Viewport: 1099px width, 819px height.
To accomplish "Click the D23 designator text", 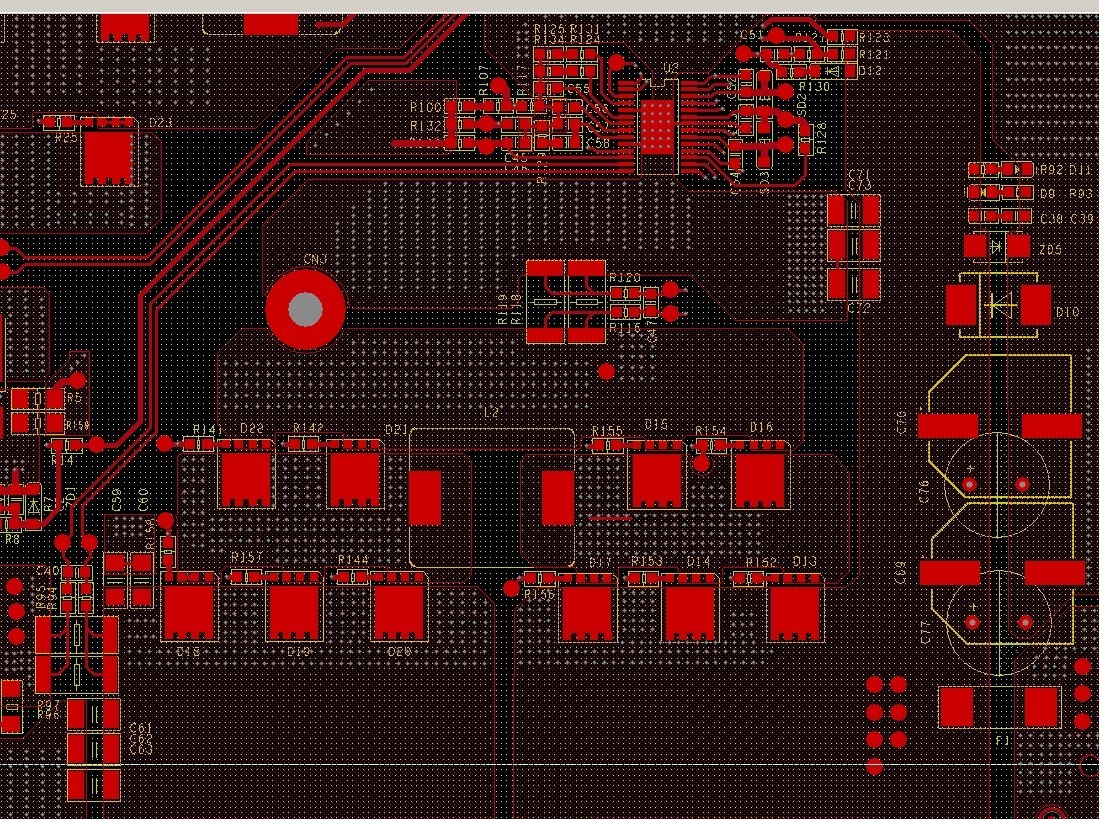I will click(x=161, y=123).
